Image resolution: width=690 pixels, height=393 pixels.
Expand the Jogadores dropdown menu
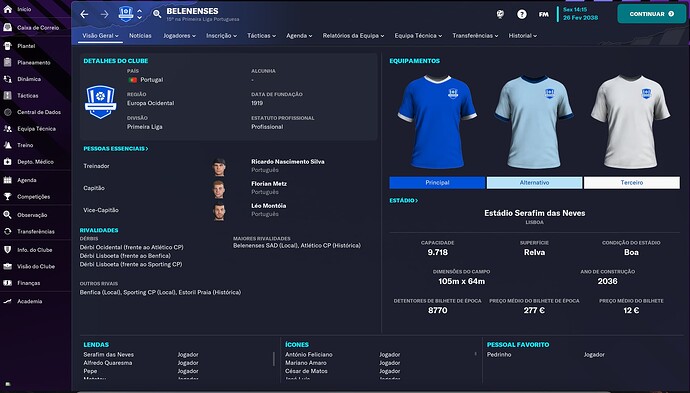click(x=179, y=36)
